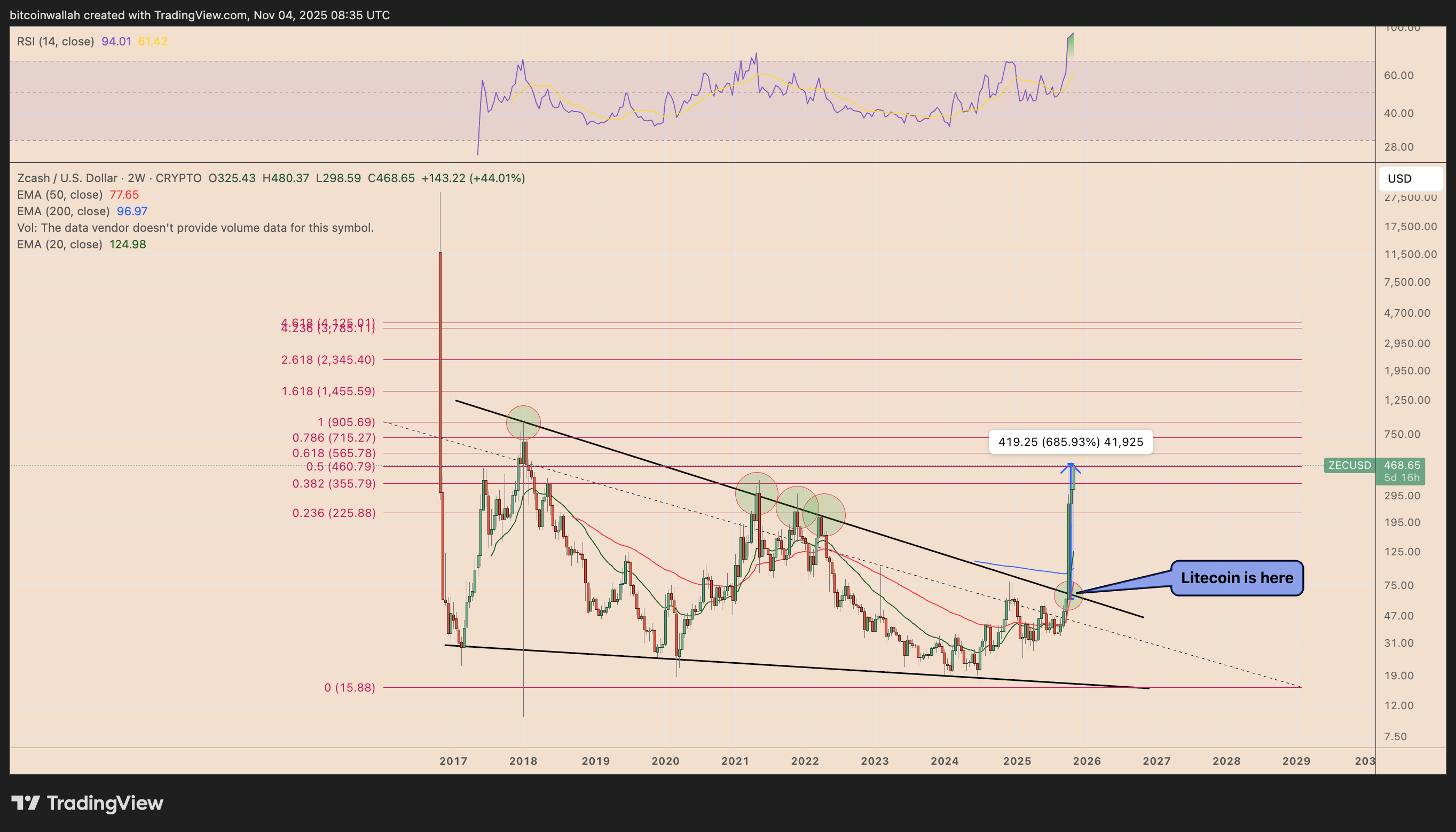Click the TradingView logo icon
Image resolution: width=1456 pixels, height=832 pixels.
[26, 803]
